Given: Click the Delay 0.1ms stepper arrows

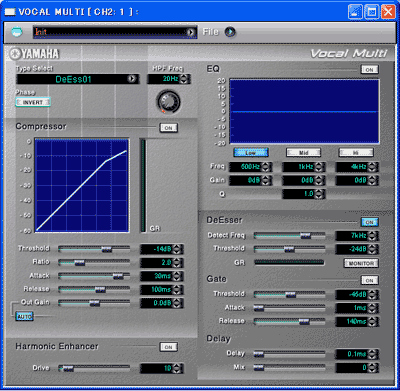Looking at the screenshot, I should (372, 354).
